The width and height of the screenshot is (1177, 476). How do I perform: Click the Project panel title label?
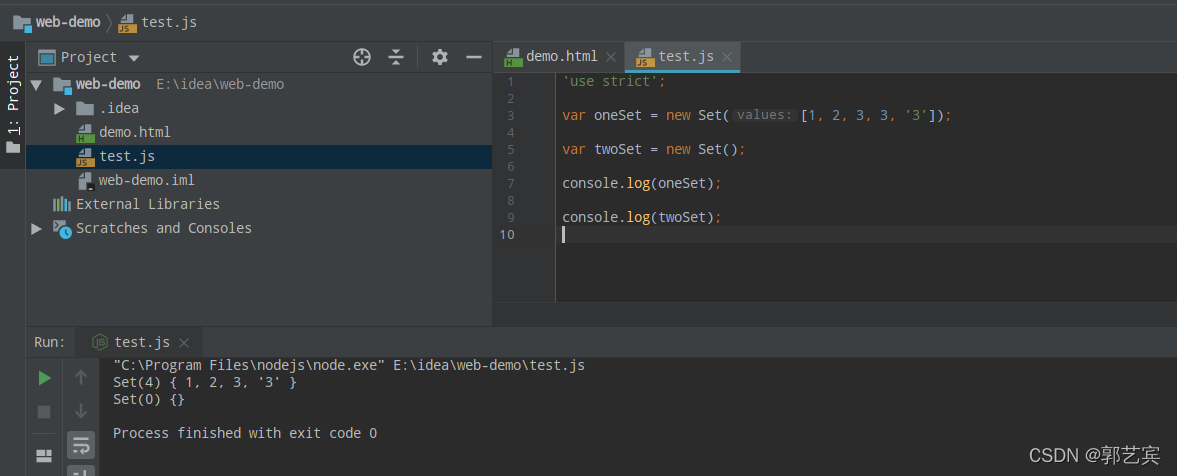pos(89,57)
